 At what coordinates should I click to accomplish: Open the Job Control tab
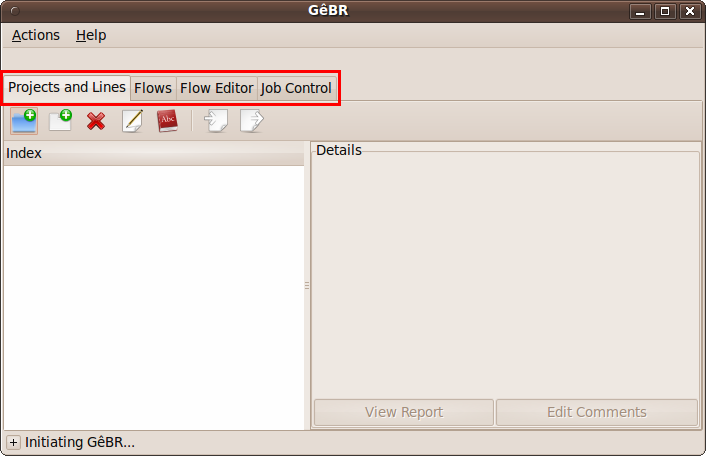(x=296, y=88)
